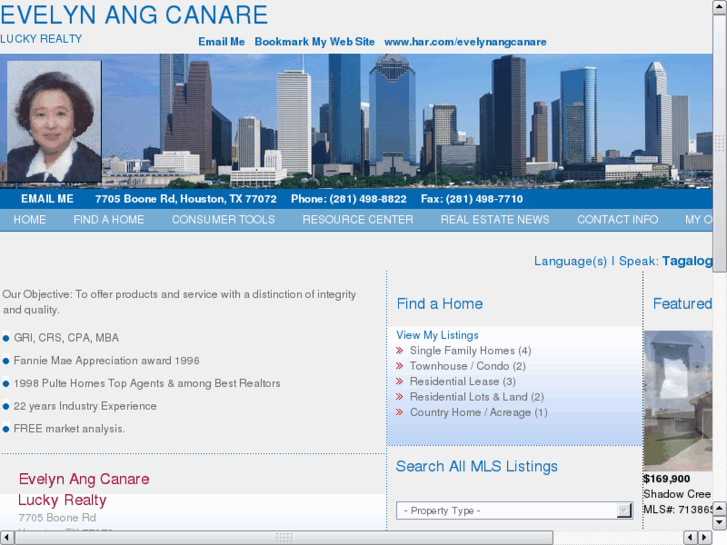Click the GRI, CRS, CPA, MBA bullet
This screenshot has width=727, height=545.
pos(66,338)
